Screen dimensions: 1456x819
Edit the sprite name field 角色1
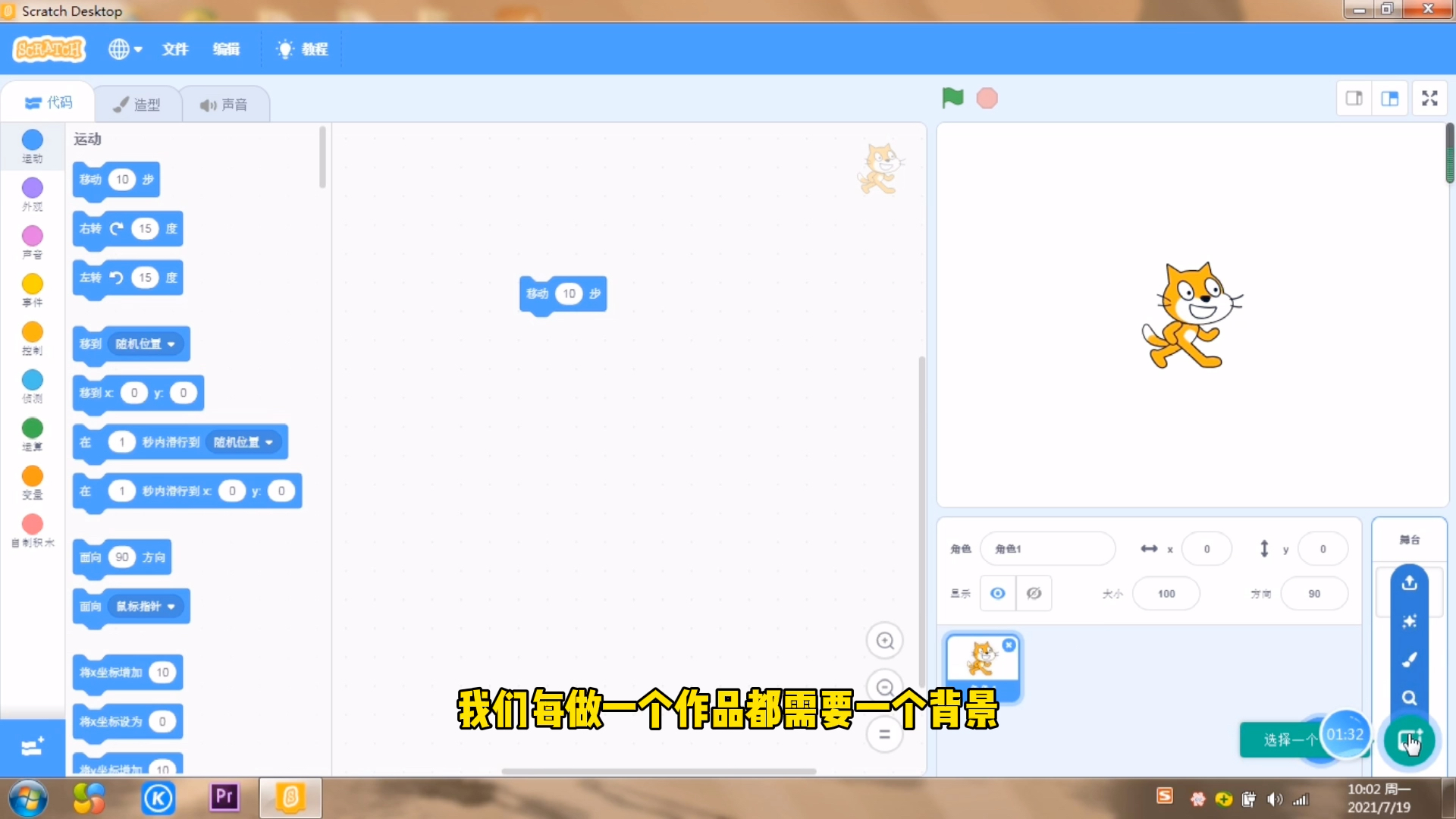(1048, 549)
